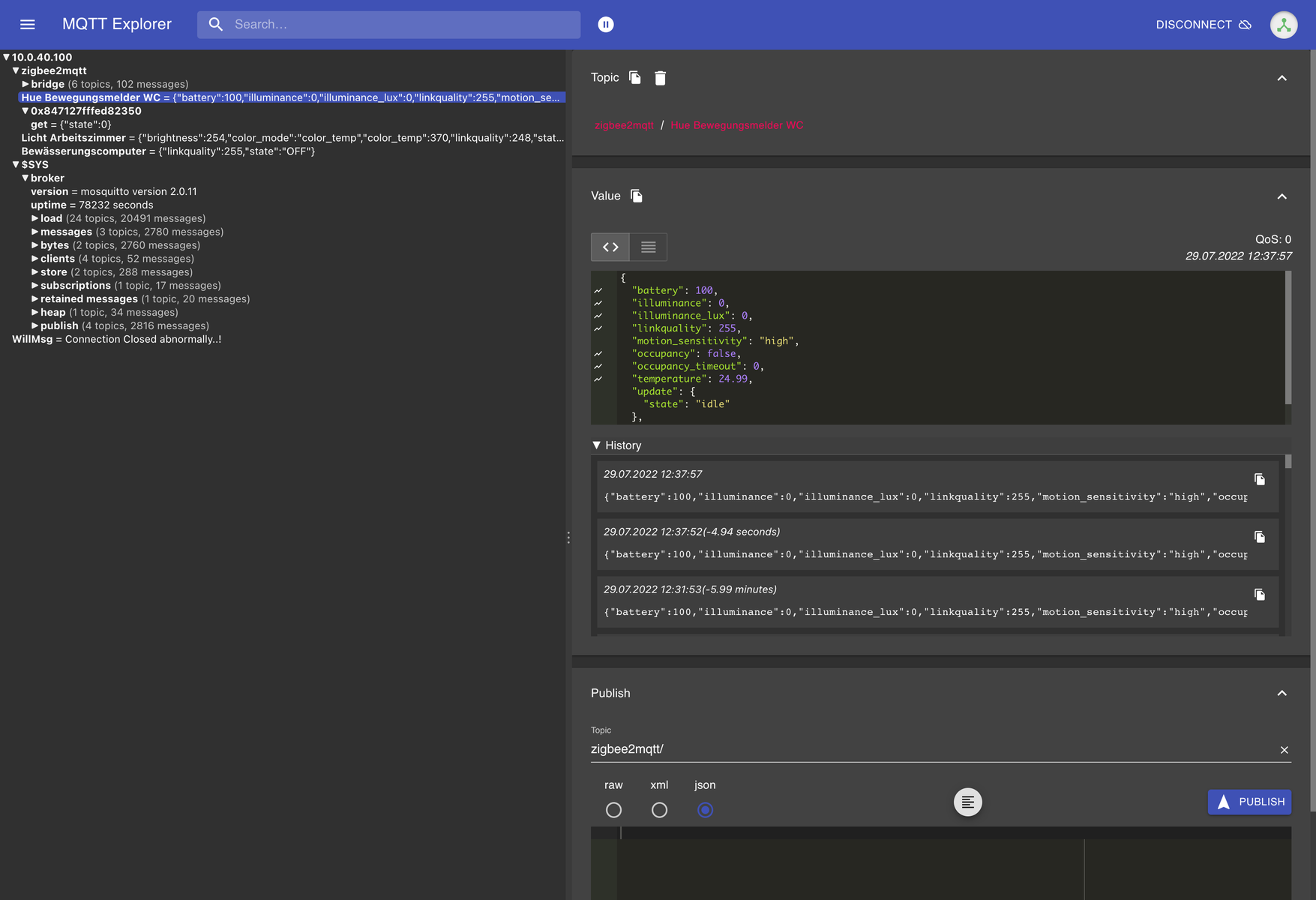Screen dimensions: 1316x900
Task: Select the raw payload format
Action: [x=613, y=810]
